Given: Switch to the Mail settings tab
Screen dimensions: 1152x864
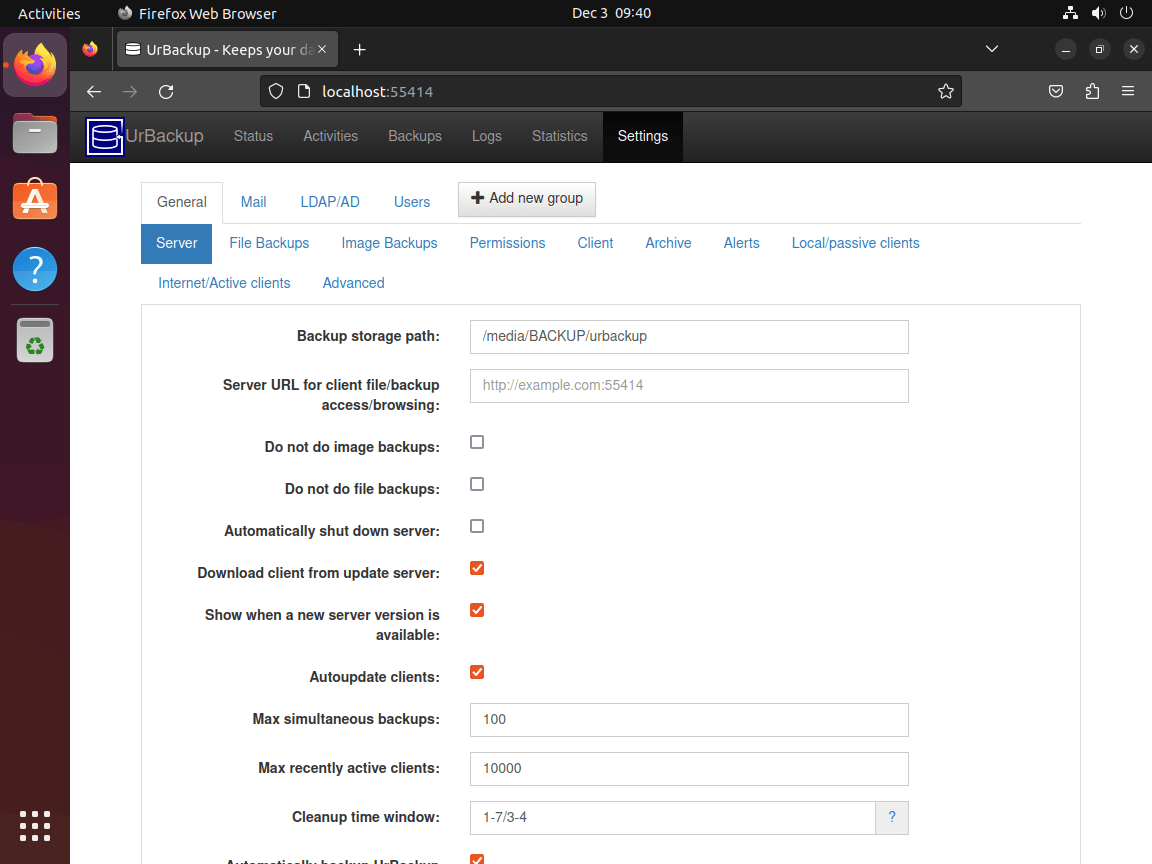Looking at the screenshot, I should coord(253,201).
